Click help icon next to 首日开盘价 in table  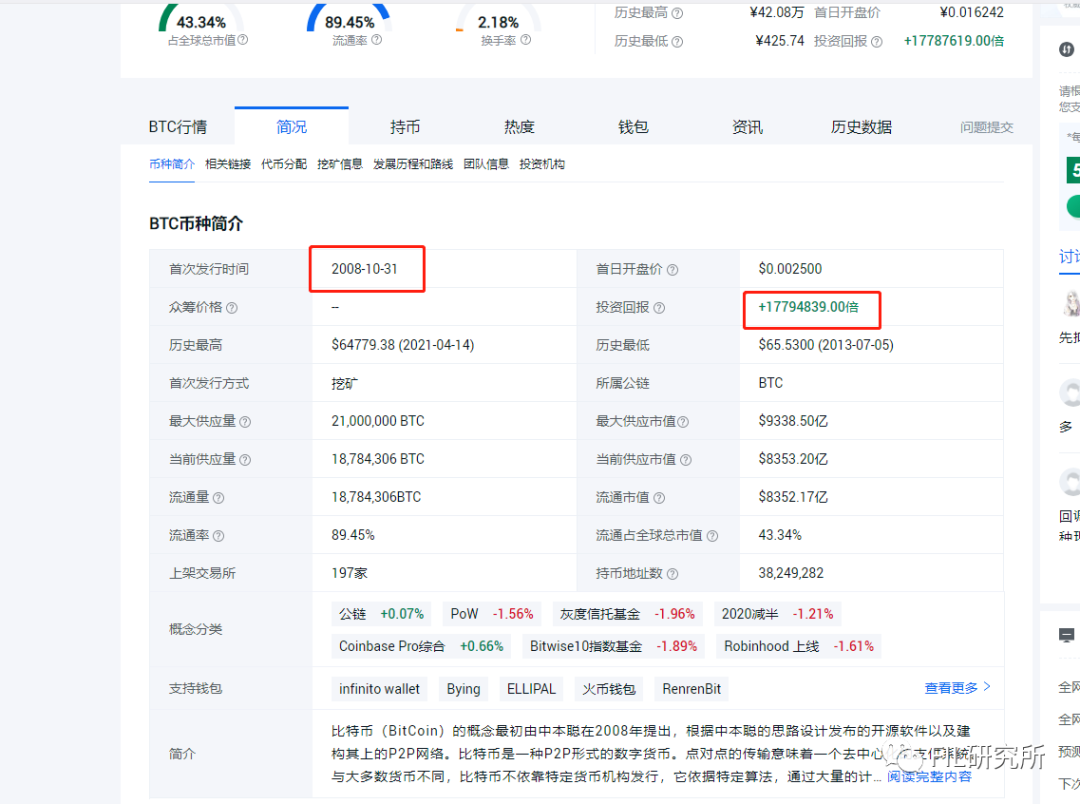672,270
